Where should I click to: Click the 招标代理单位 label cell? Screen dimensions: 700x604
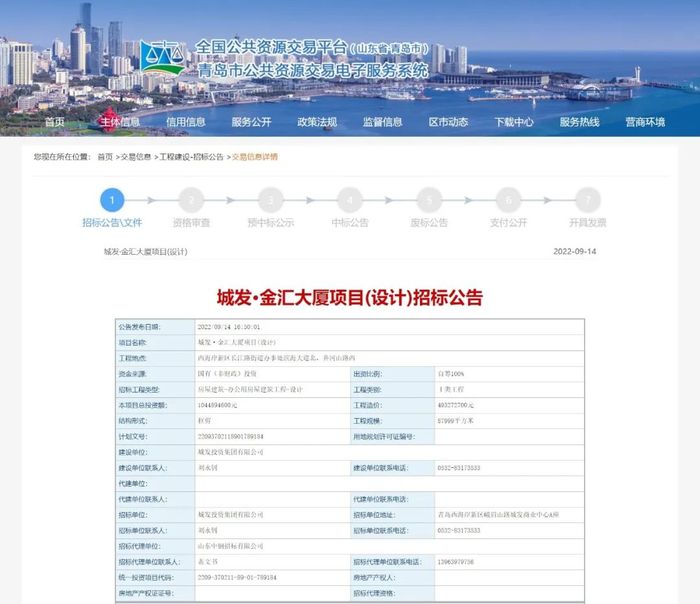tap(155, 546)
